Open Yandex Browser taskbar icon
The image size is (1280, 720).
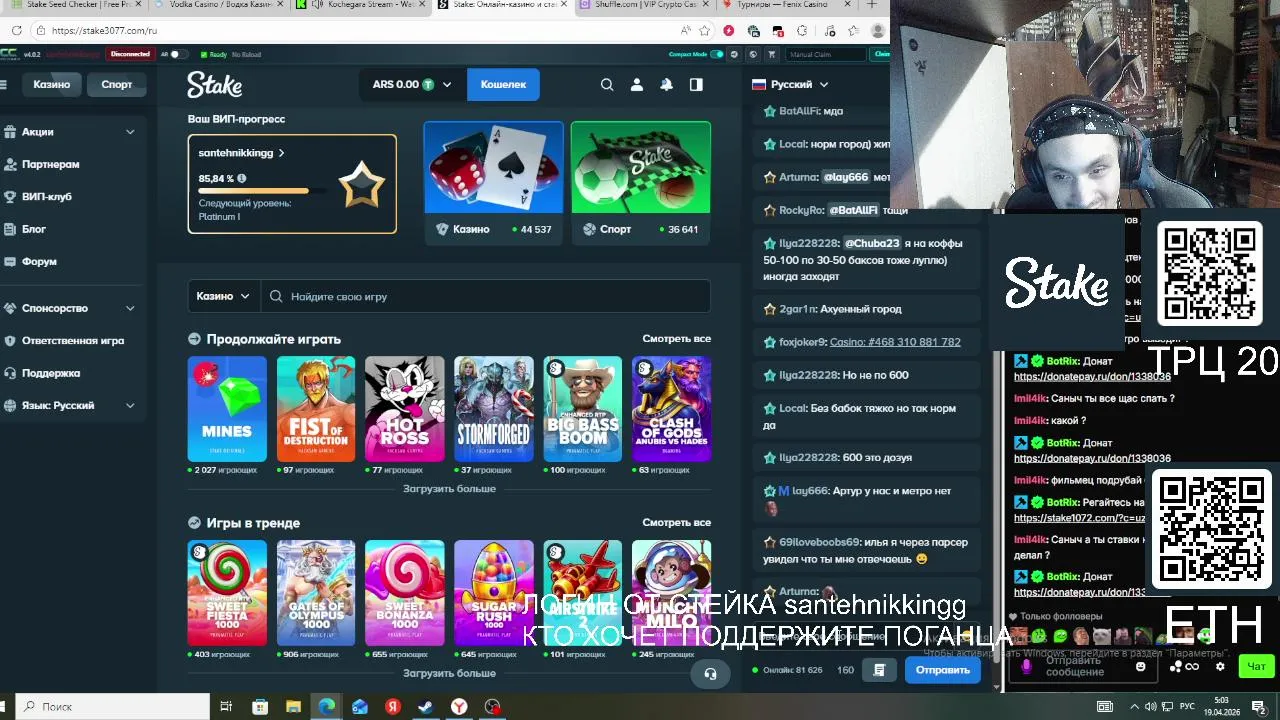(x=459, y=707)
